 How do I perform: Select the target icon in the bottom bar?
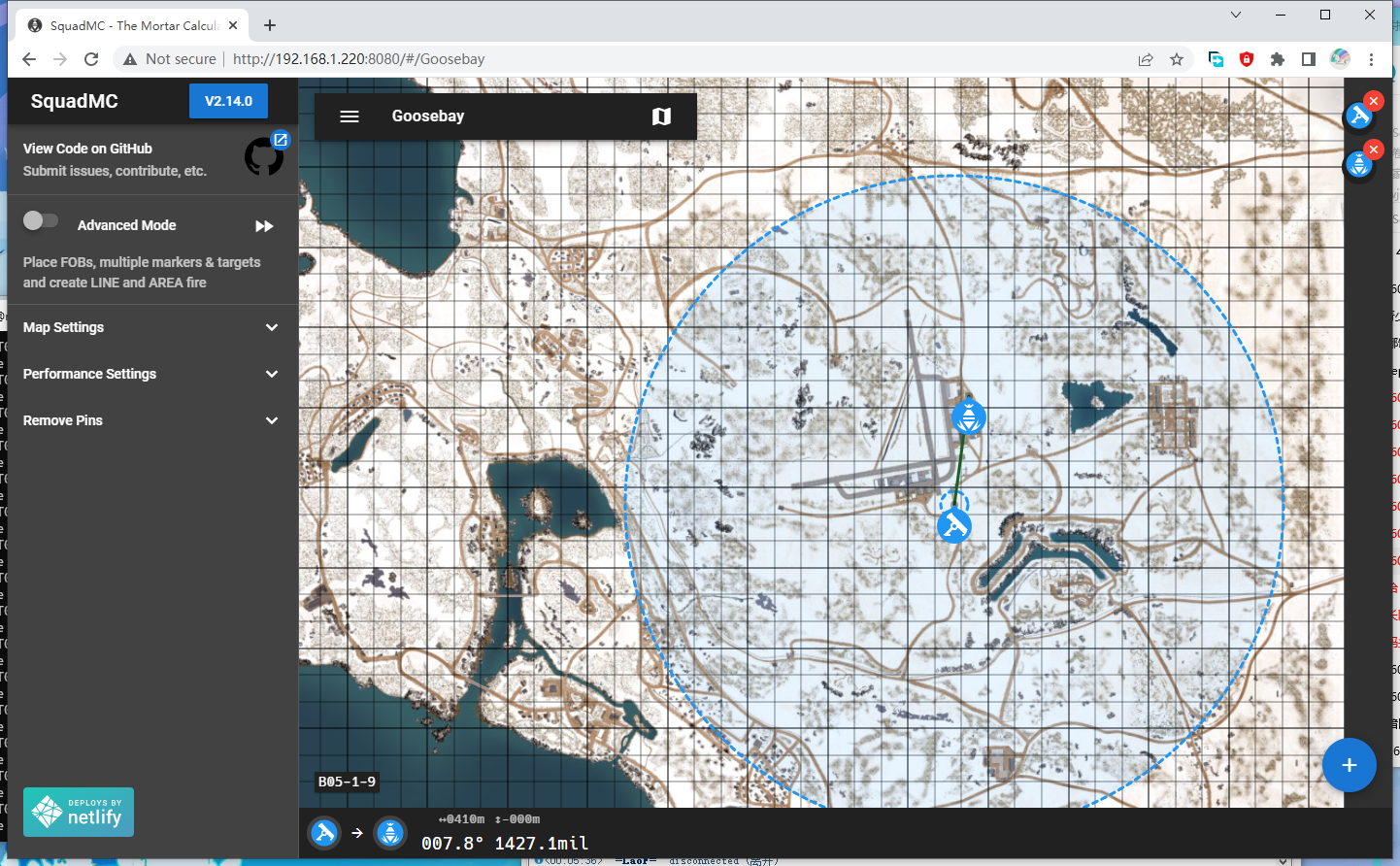coord(390,833)
